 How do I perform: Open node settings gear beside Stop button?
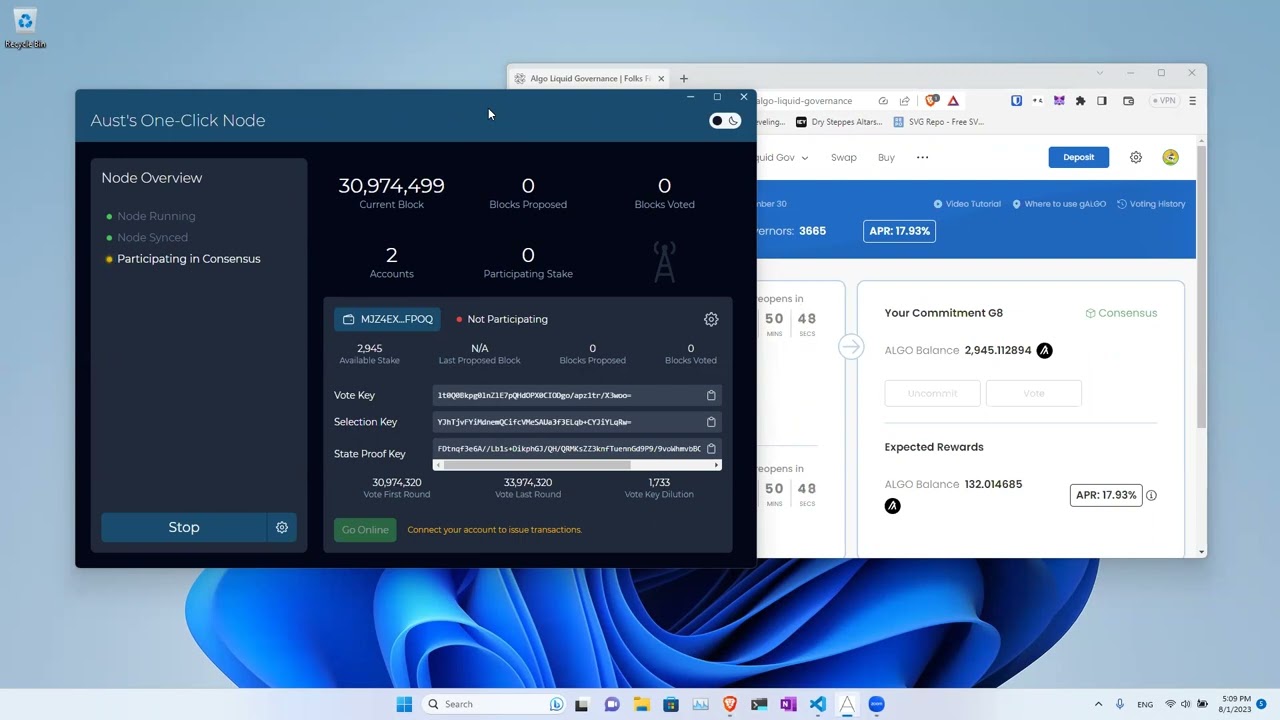[x=282, y=527]
